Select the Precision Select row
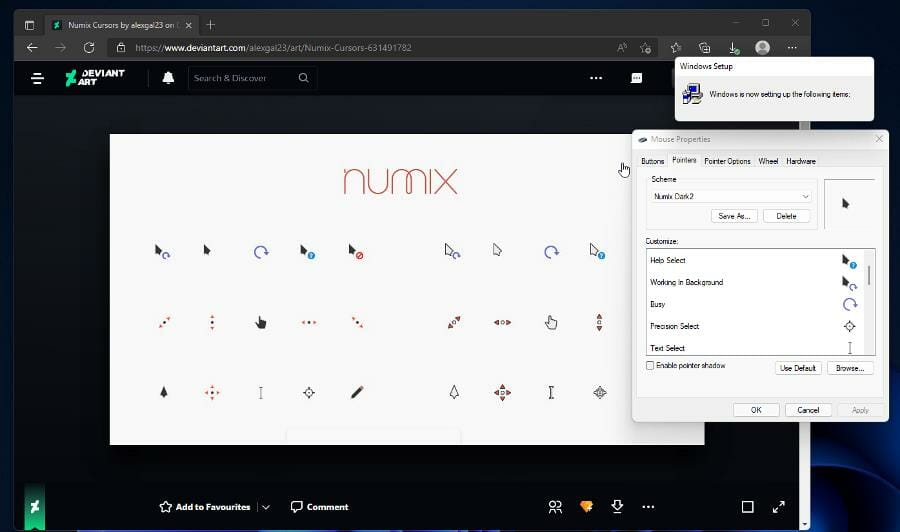Screen dimensions: 900x532 click(x=756, y=326)
